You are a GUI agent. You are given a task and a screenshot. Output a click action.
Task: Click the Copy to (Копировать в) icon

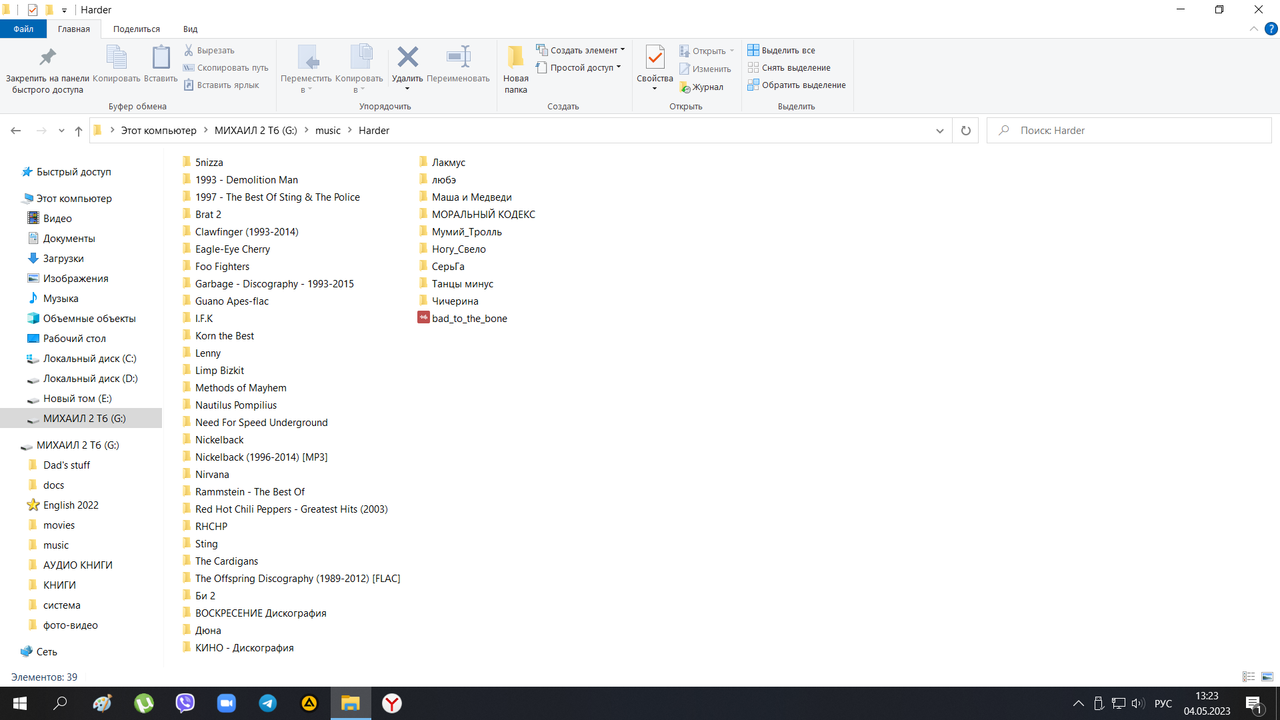(x=359, y=57)
